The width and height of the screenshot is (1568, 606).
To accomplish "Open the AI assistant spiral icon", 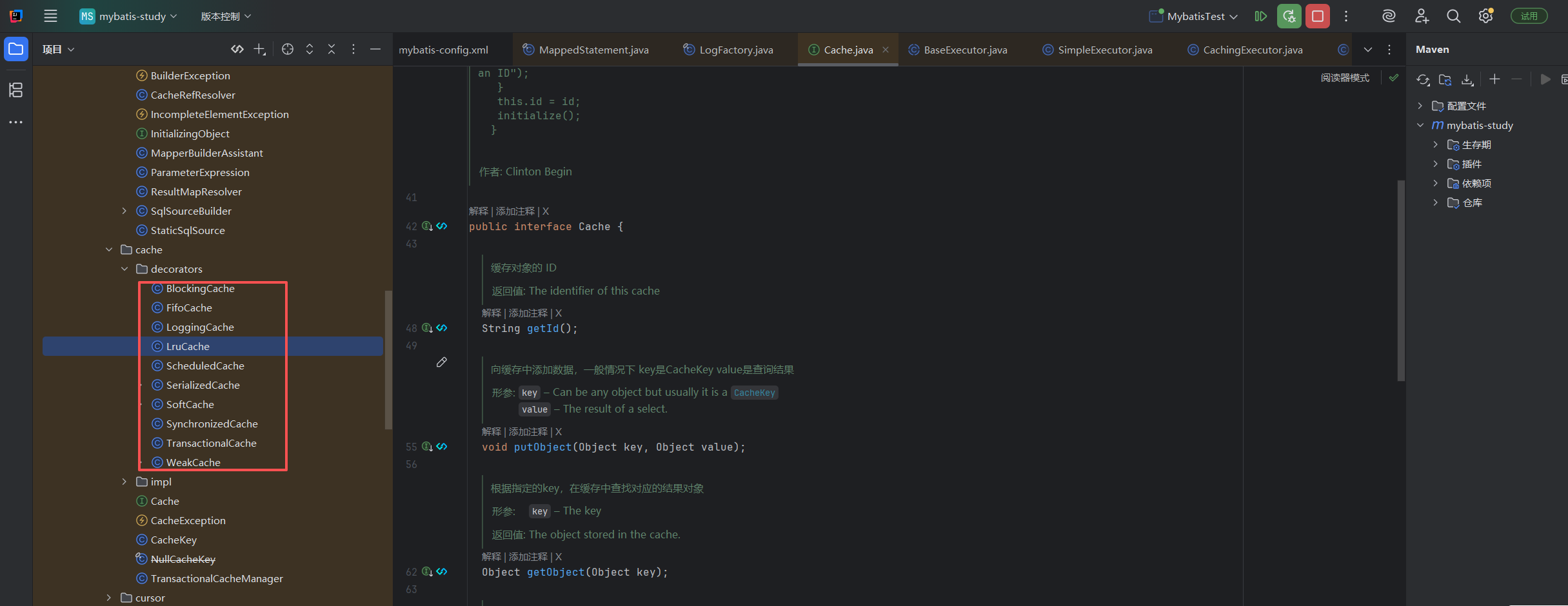I will click(1389, 16).
